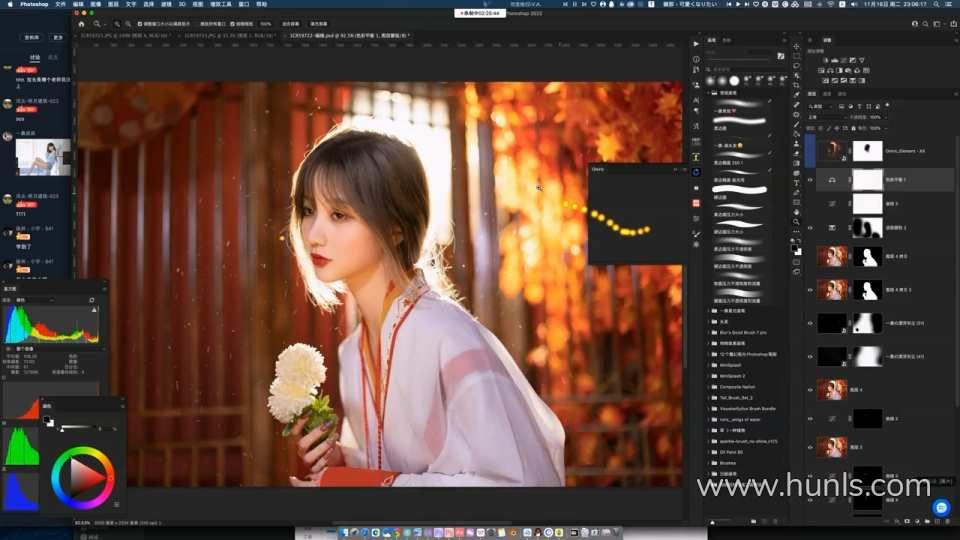Viewport: 960px width, 540px height.
Task: Expand the Composite Nation brush folder
Action: click(709, 387)
